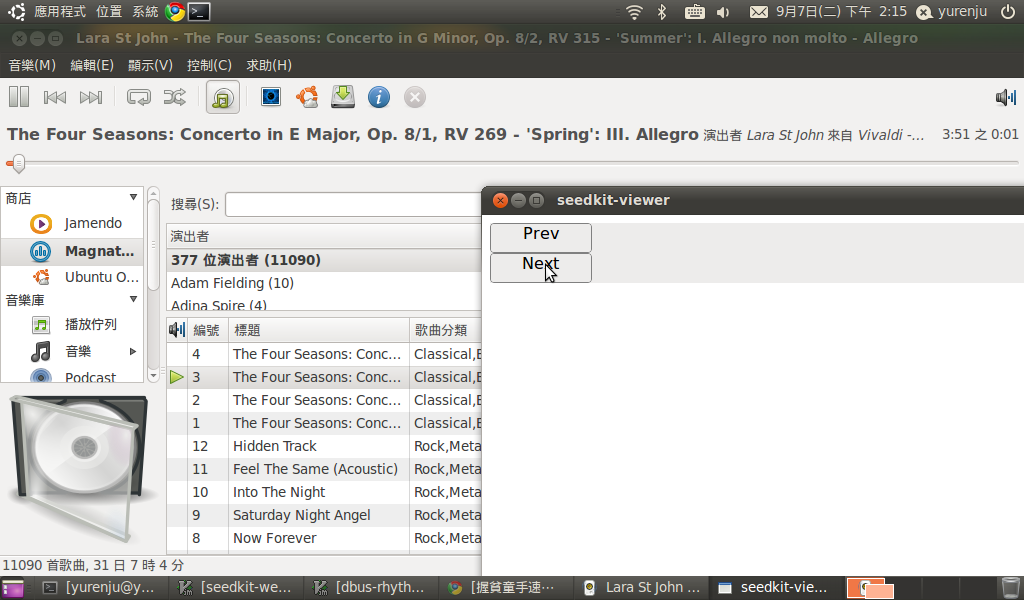The image size is (1024, 600).
Task: Select playing track 3 The Four Seasons
Action: coord(325,377)
